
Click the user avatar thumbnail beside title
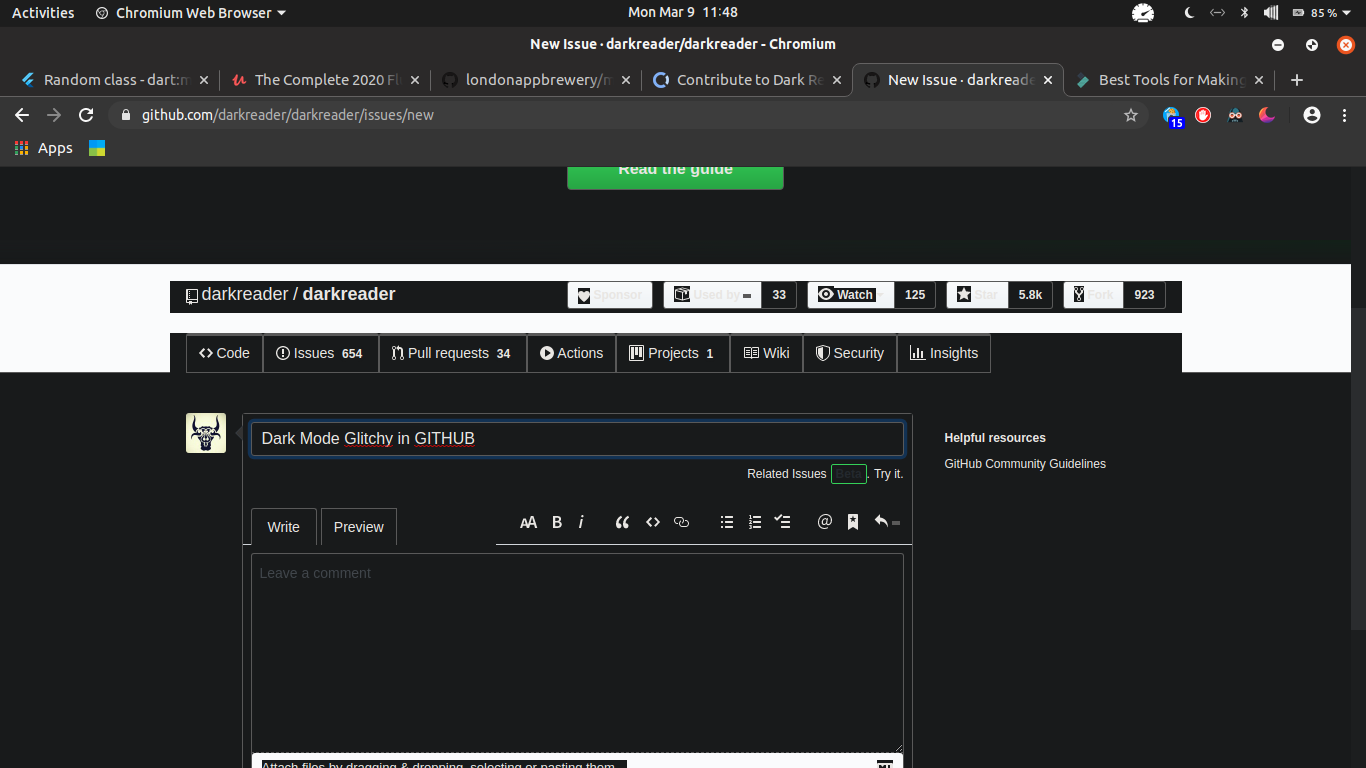point(206,433)
